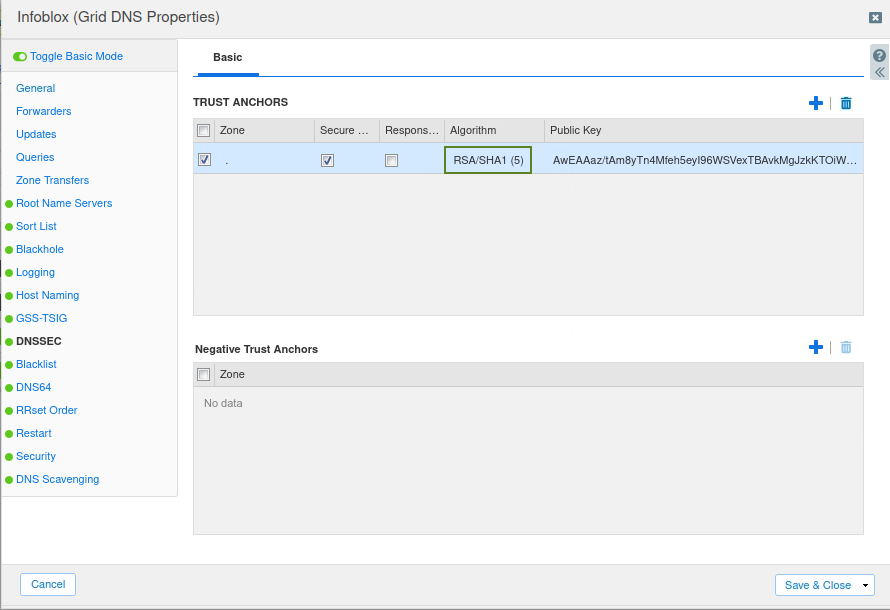Screen dimensions: 890x610
Task: Open the Forwarders section
Action: pyautogui.click(x=43, y=111)
